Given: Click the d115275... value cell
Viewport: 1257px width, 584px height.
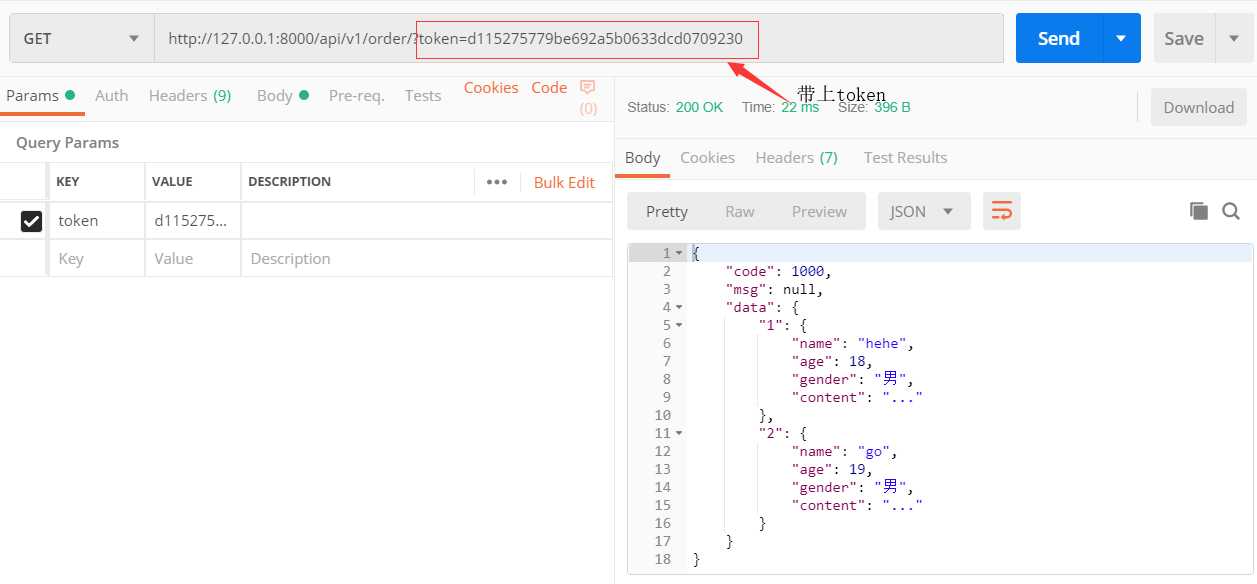Looking at the screenshot, I should coord(193,221).
